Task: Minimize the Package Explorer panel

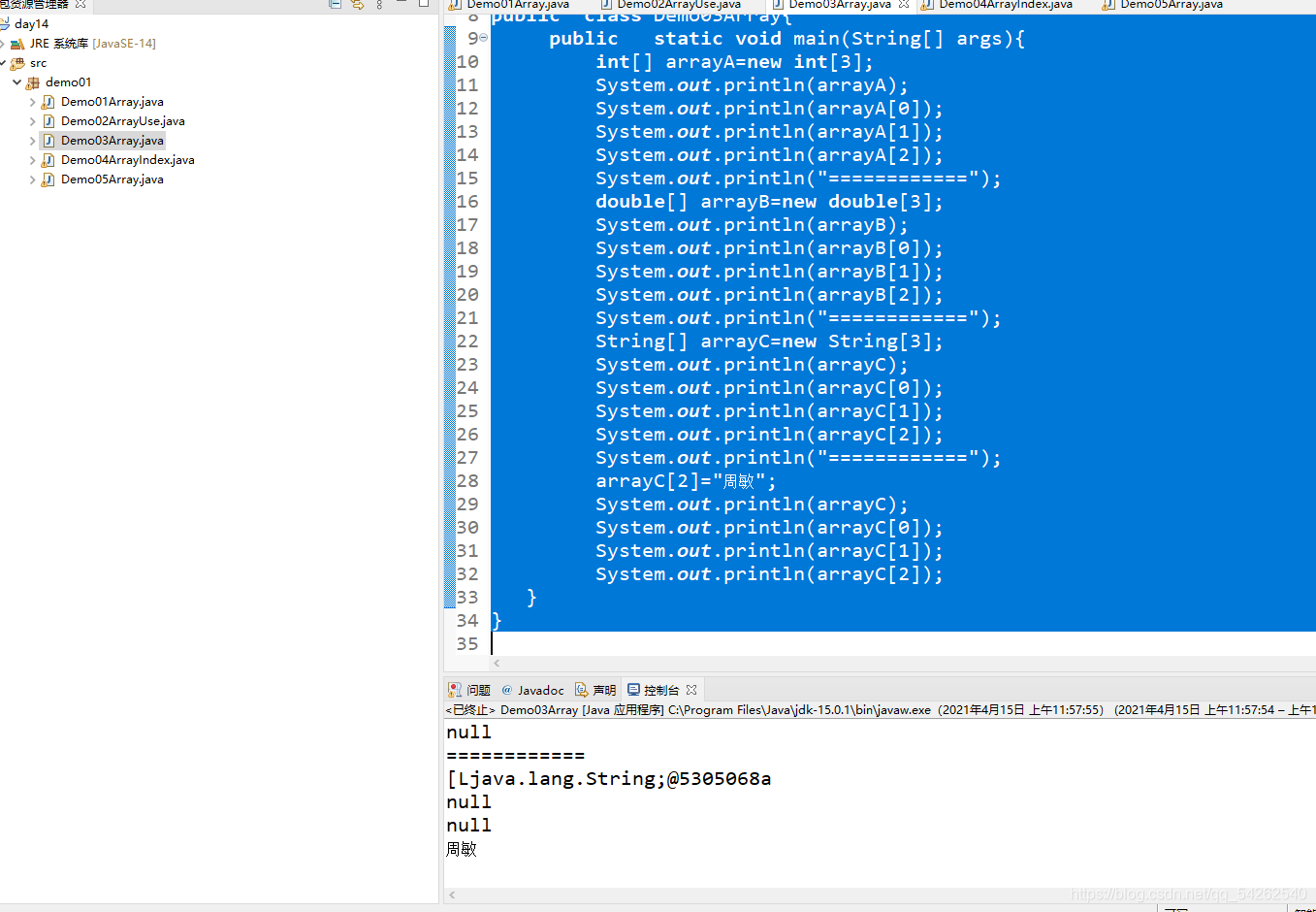Action: [x=401, y=4]
